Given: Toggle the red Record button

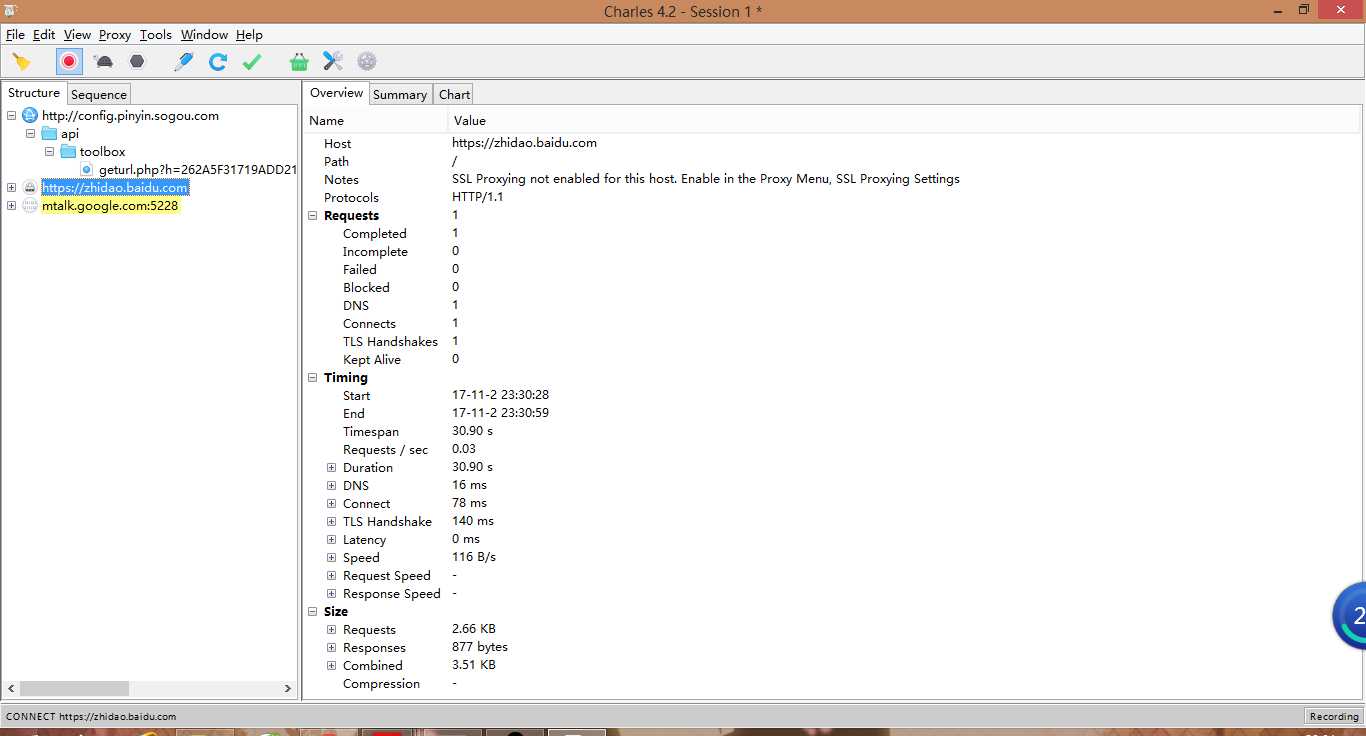Looking at the screenshot, I should (69, 62).
